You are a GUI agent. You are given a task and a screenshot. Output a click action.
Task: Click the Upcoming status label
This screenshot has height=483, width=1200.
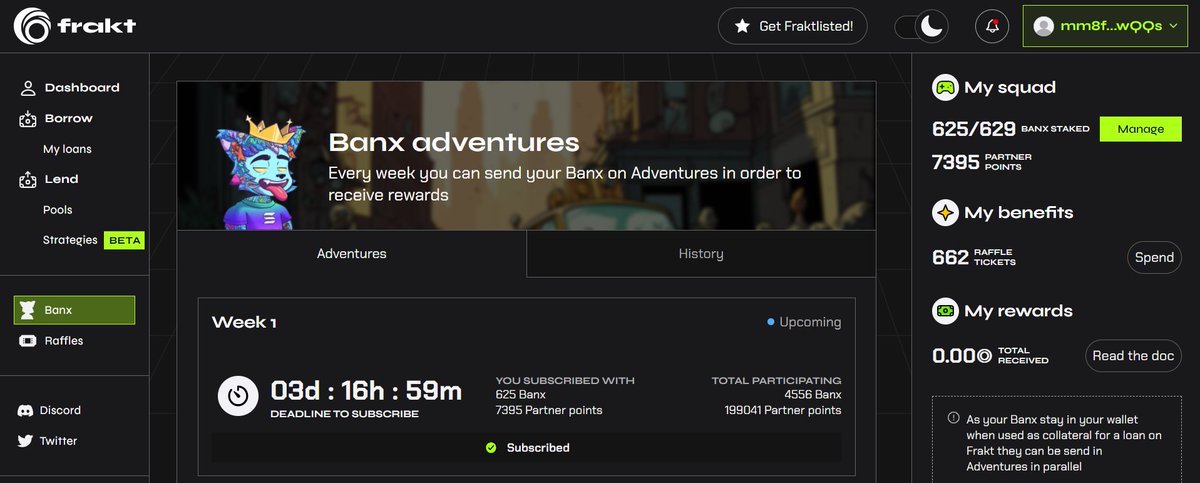(x=811, y=323)
